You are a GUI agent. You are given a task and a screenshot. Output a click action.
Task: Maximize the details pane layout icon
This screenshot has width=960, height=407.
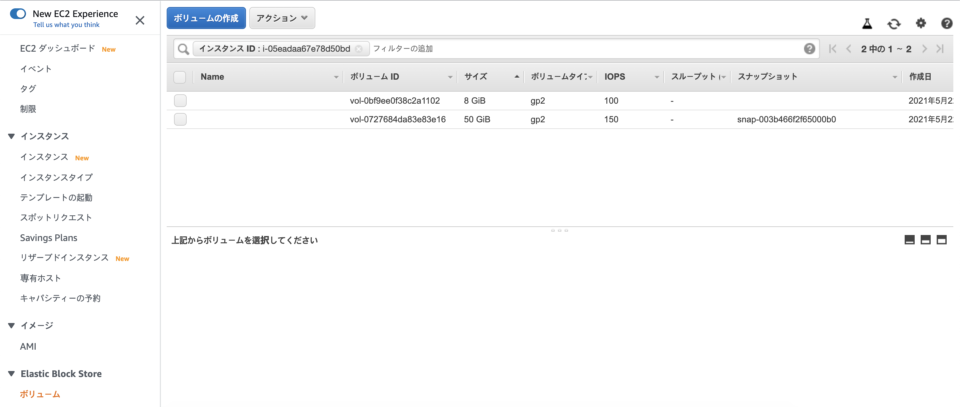coord(942,240)
